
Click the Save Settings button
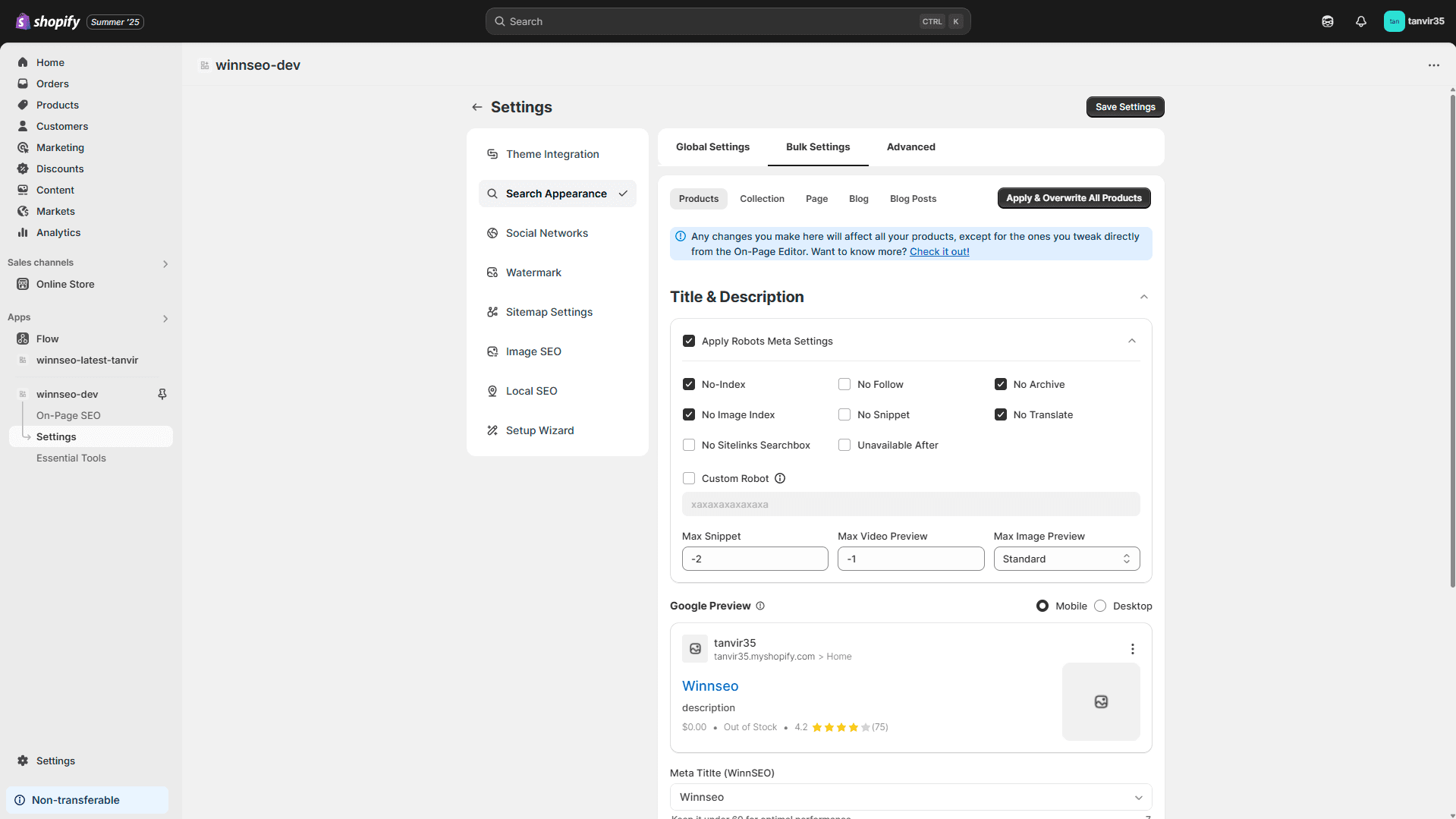[1124, 107]
